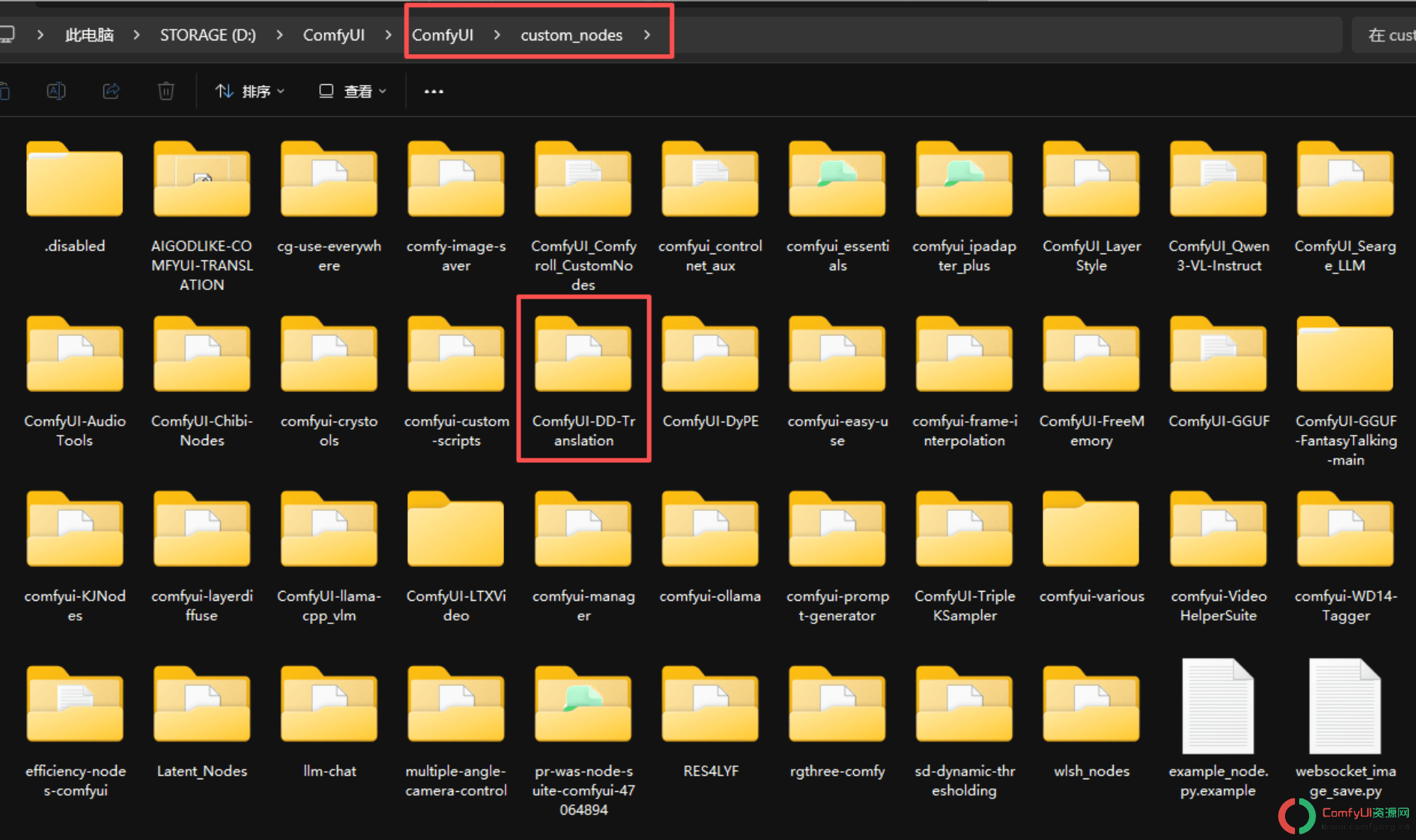Open the sort (排序) dropdown

[250, 91]
